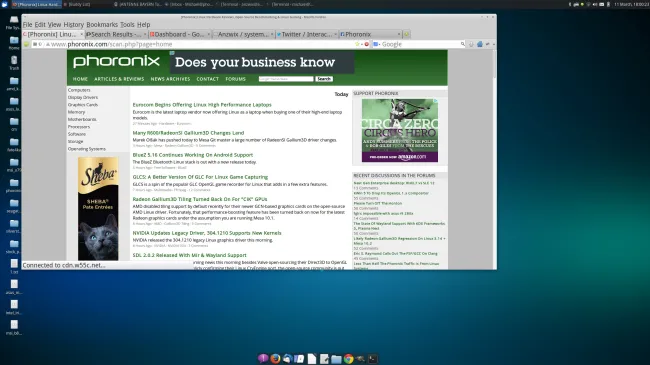Open ARTICLES & REVIEWS in site navigation
650x365 pixels.
(119, 79)
